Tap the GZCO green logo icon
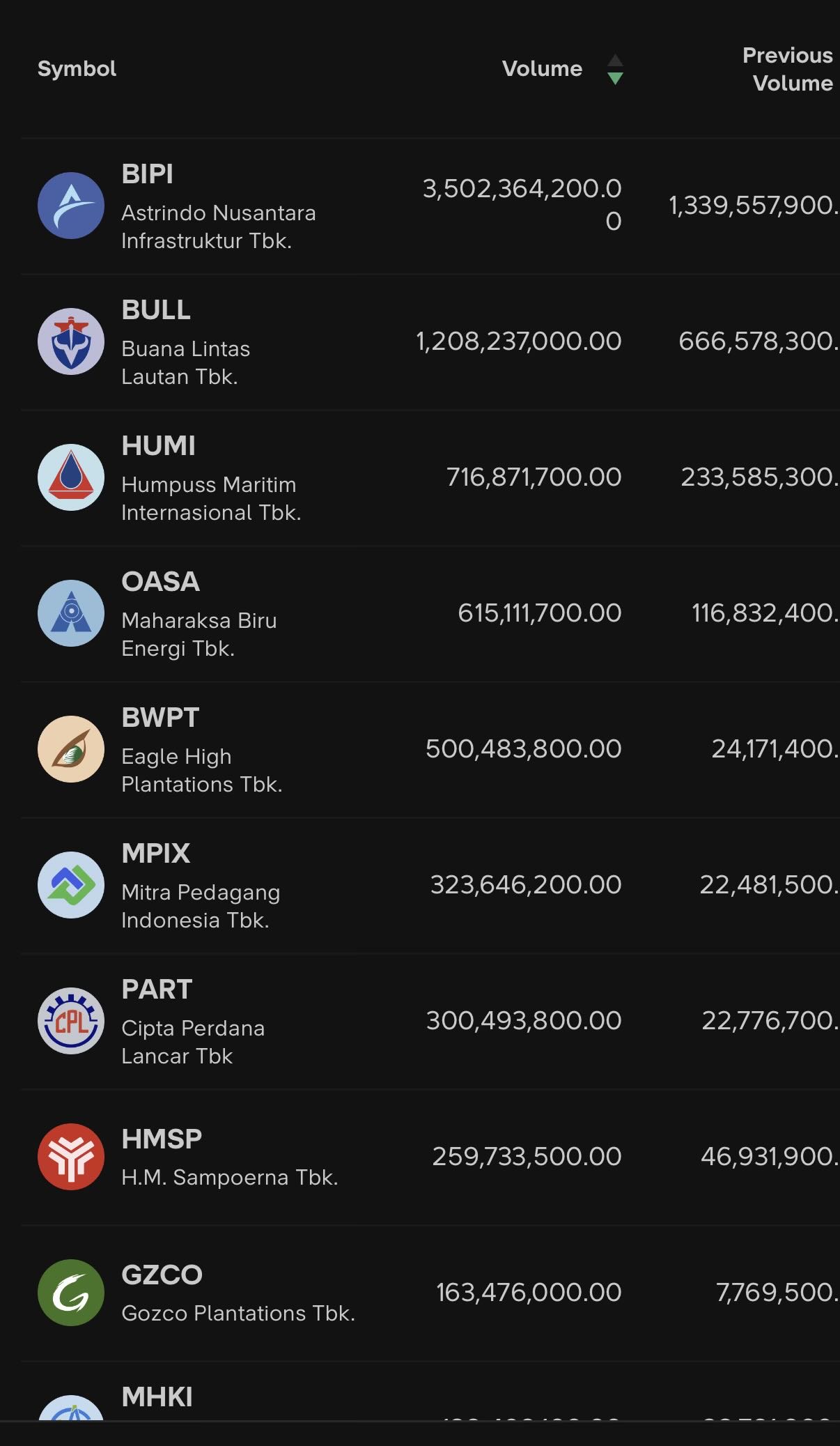 click(71, 1293)
